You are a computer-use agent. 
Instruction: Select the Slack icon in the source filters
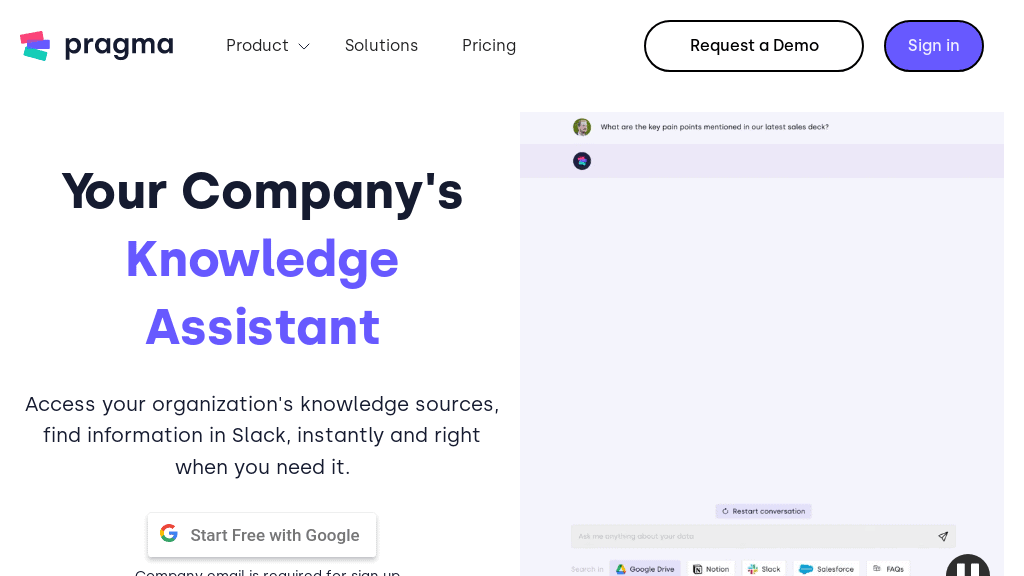[x=752, y=568]
